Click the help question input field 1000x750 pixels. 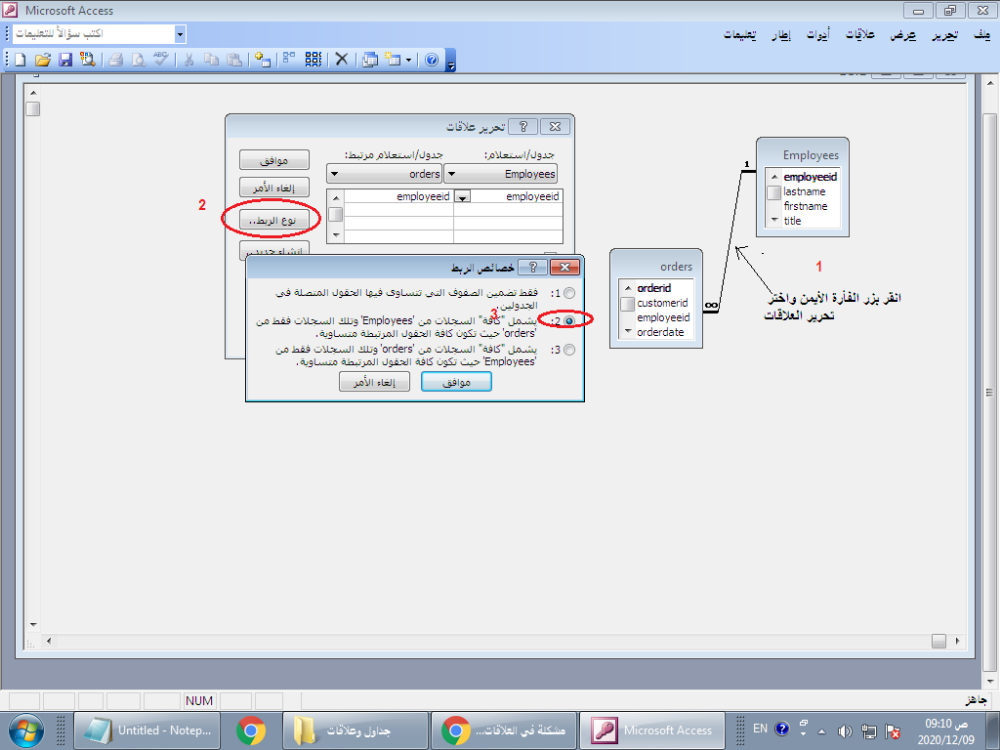point(94,34)
